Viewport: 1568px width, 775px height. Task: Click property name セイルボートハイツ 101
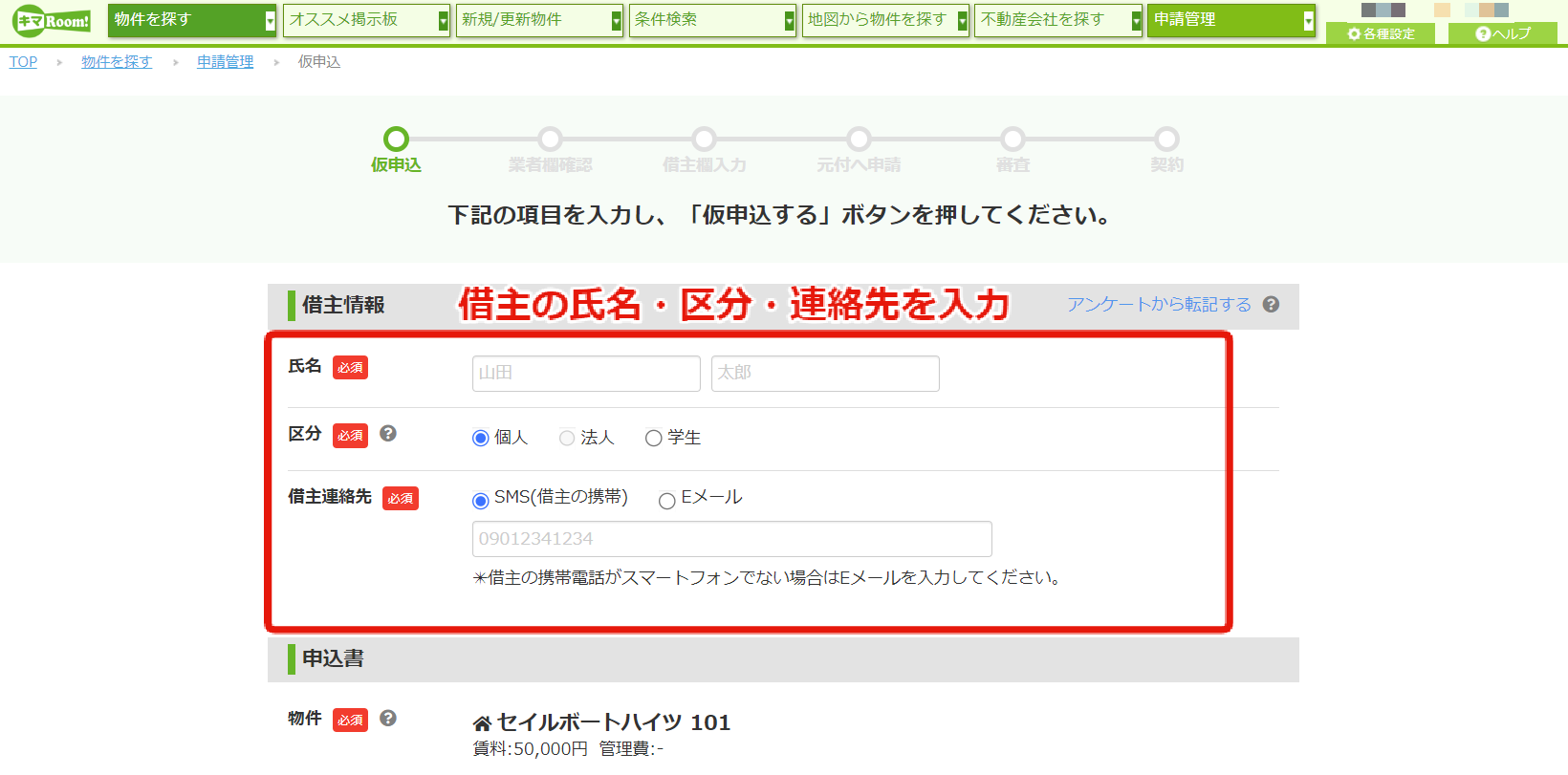(614, 722)
